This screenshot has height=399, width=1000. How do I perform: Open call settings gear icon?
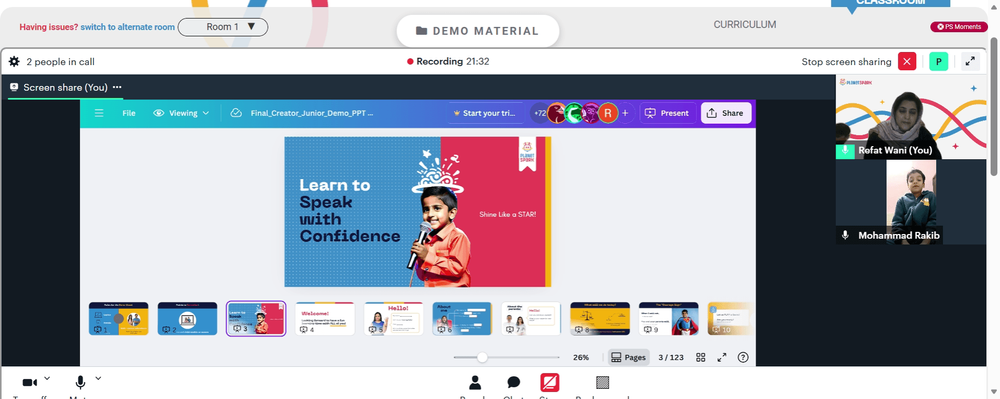[14, 62]
